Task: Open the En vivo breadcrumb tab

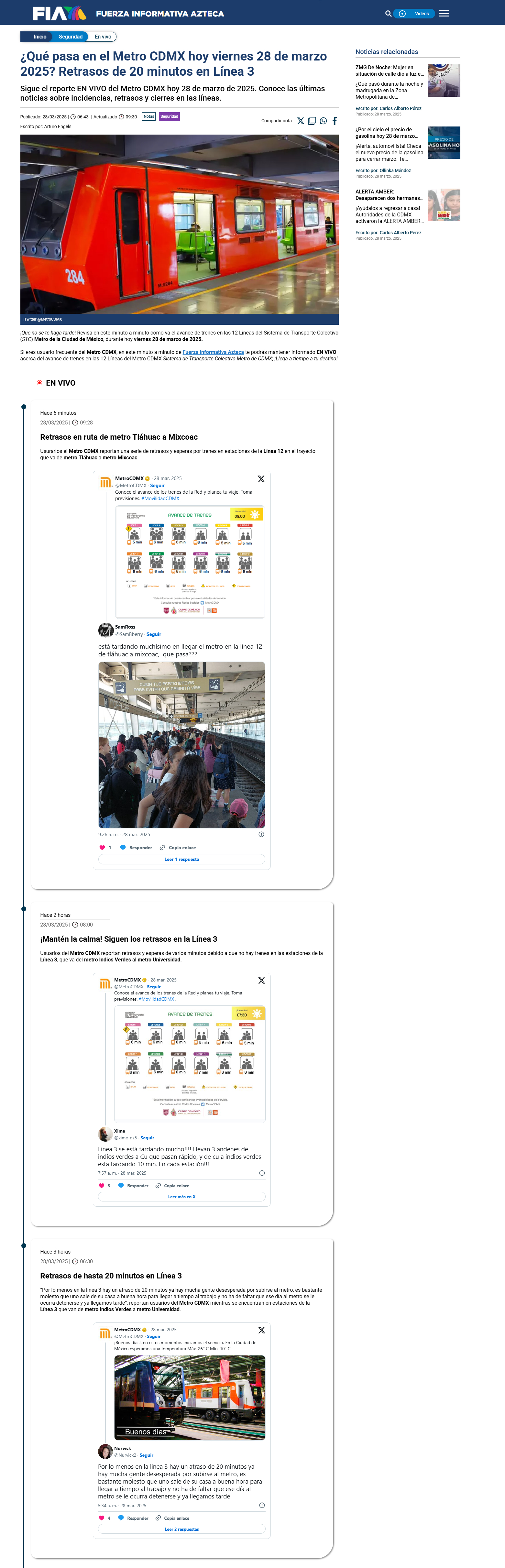Action: pyautogui.click(x=103, y=37)
